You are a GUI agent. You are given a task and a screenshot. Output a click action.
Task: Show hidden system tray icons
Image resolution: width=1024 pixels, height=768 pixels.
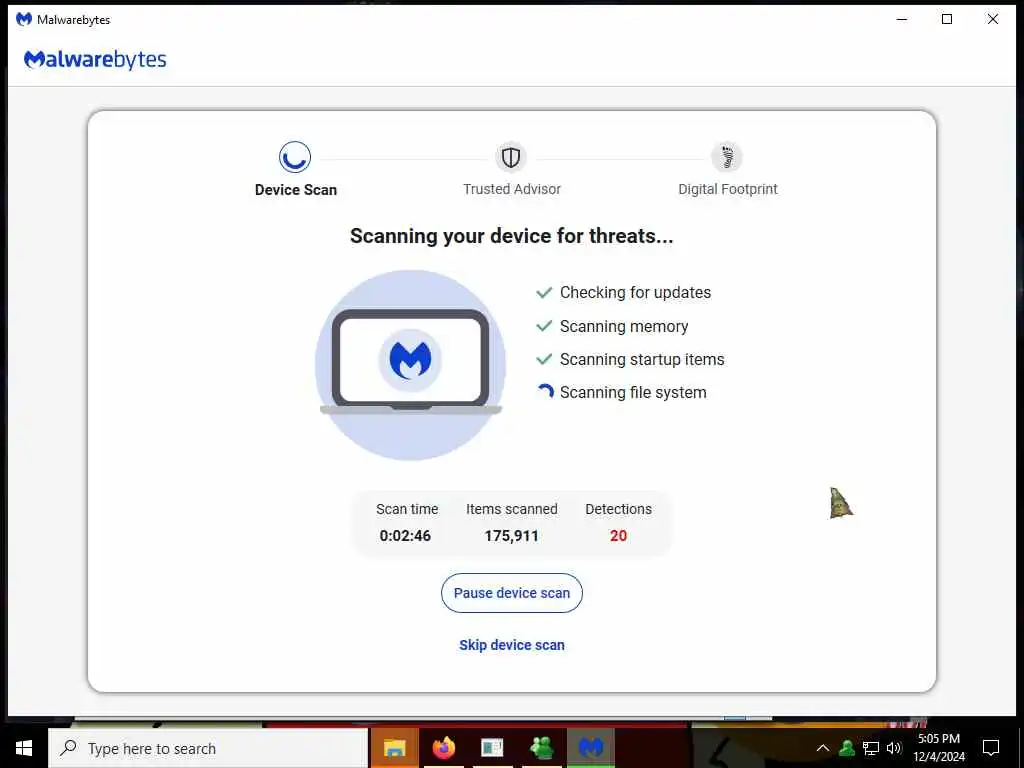(823, 748)
